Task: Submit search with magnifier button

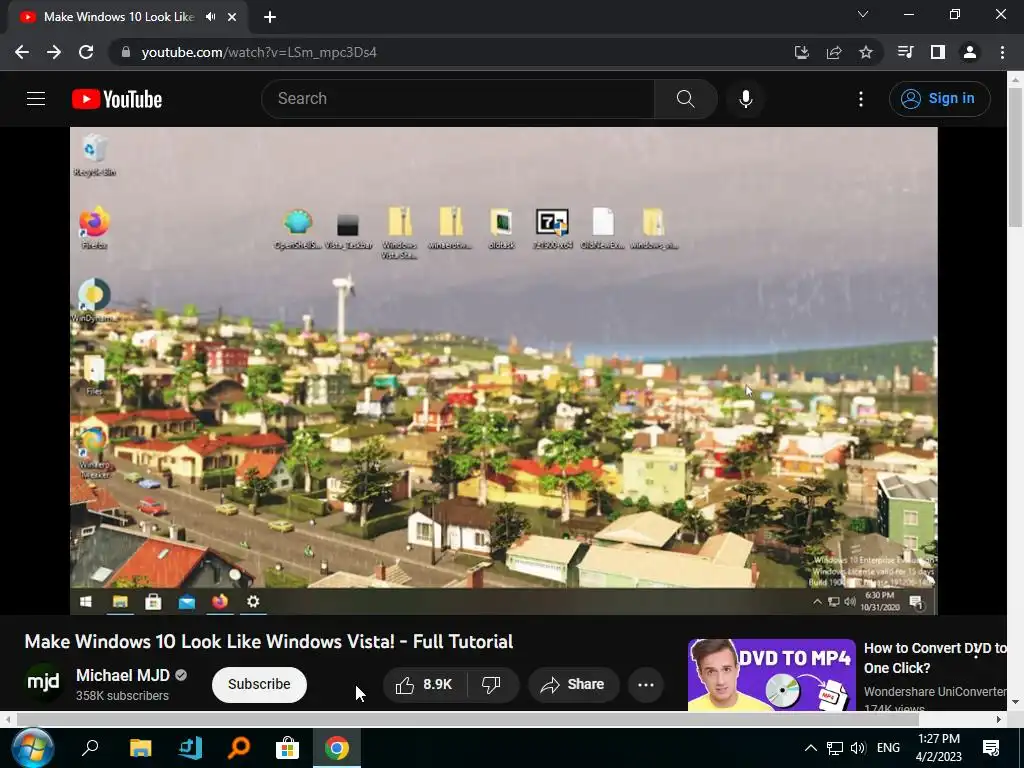Action: (x=685, y=99)
